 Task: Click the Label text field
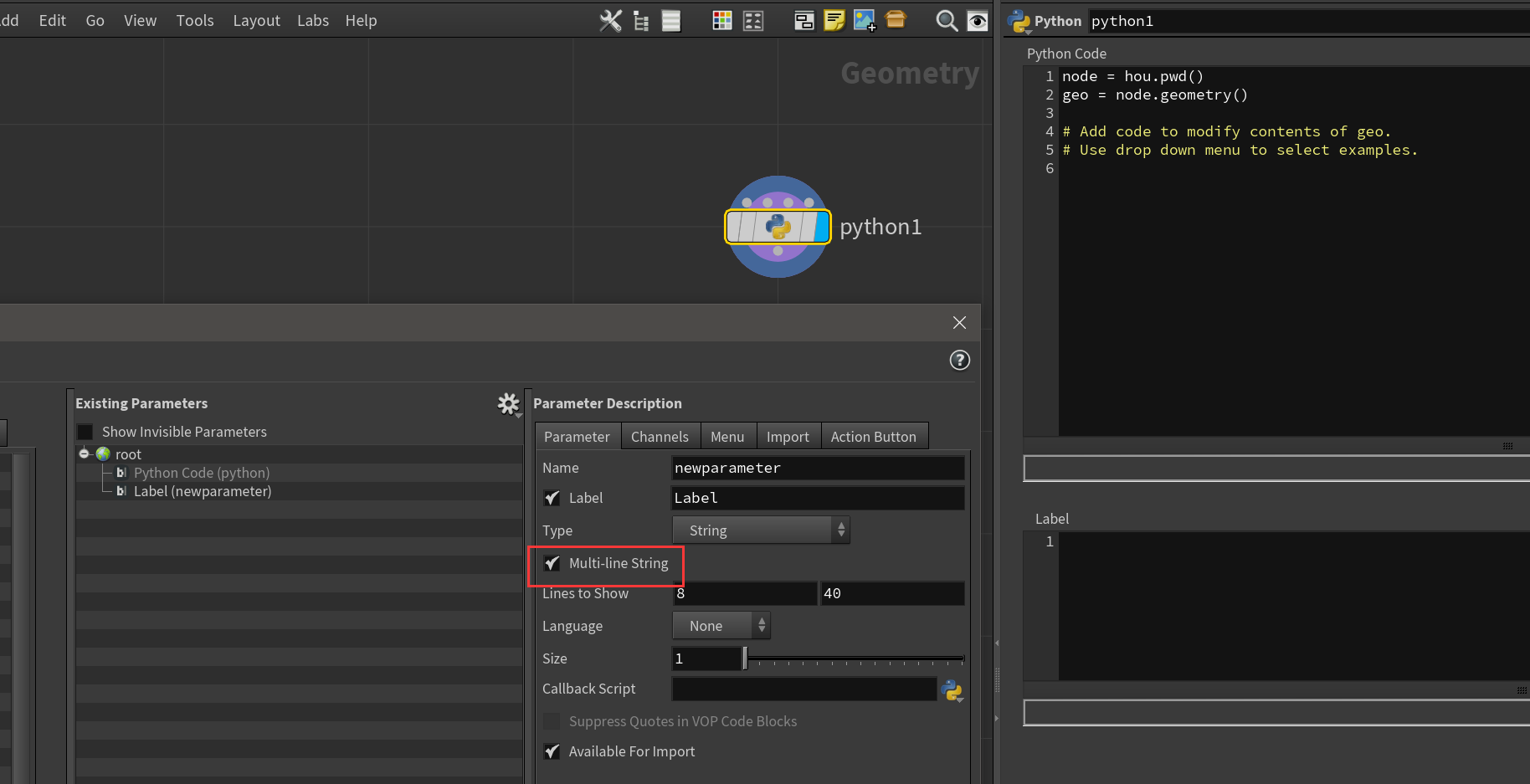pyautogui.click(x=819, y=499)
